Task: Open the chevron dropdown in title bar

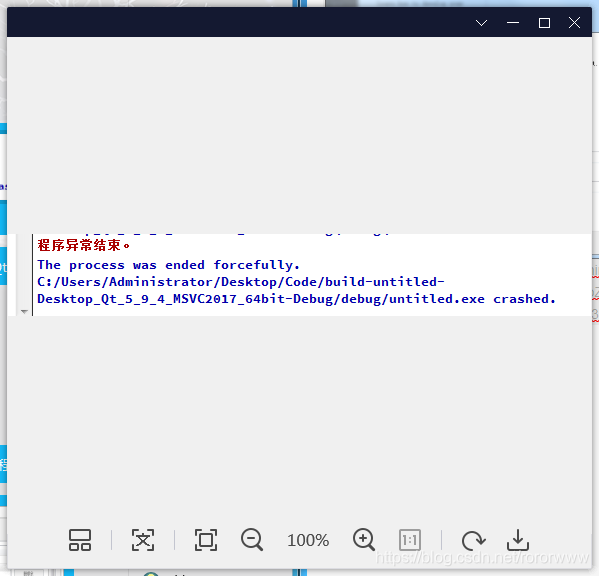Action: [481, 23]
